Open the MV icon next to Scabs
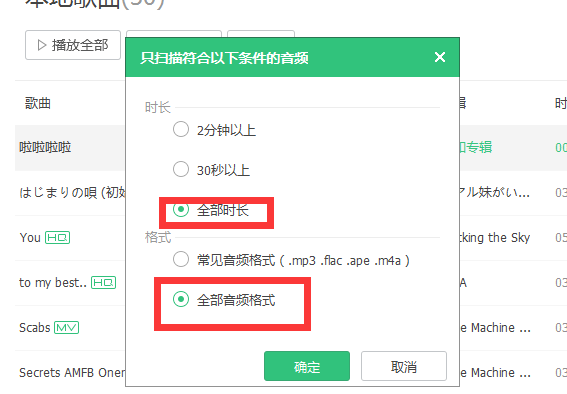Image resolution: width=567 pixels, height=394 pixels. point(67,327)
